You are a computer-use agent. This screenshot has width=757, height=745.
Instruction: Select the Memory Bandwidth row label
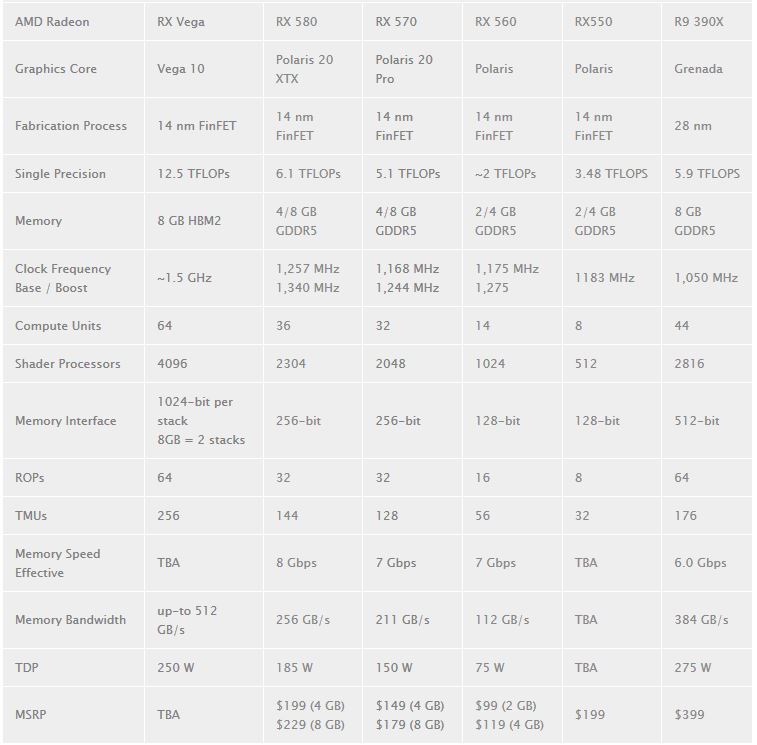tap(70, 619)
